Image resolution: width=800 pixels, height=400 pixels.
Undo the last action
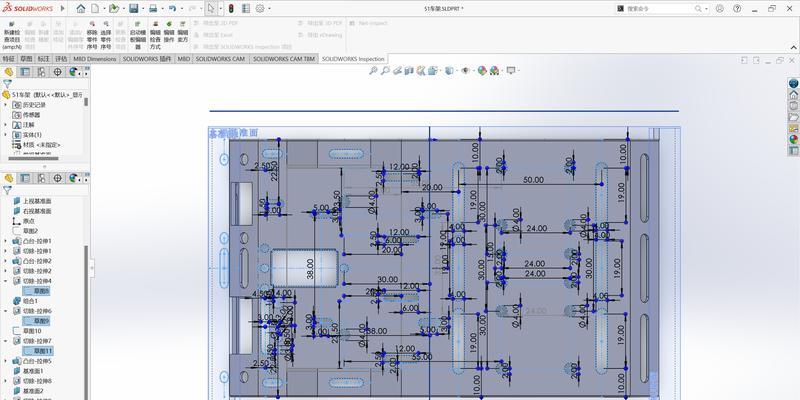pyautogui.click(x=172, y=9)
